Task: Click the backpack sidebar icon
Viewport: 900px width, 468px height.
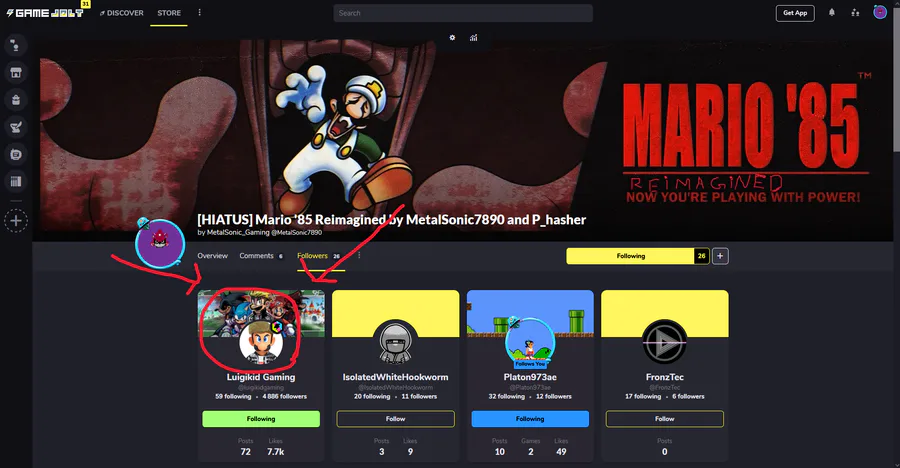Action: coord(16,99)
